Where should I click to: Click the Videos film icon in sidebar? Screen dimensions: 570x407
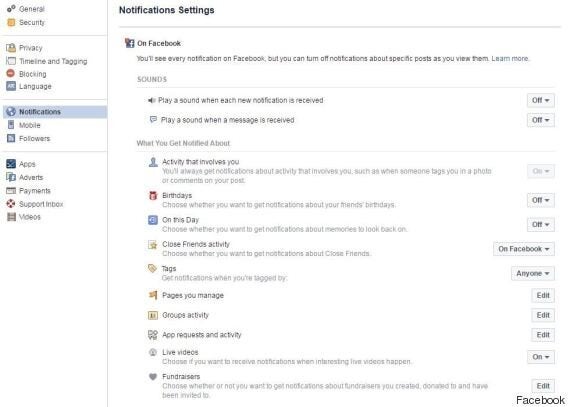[11, 217]
